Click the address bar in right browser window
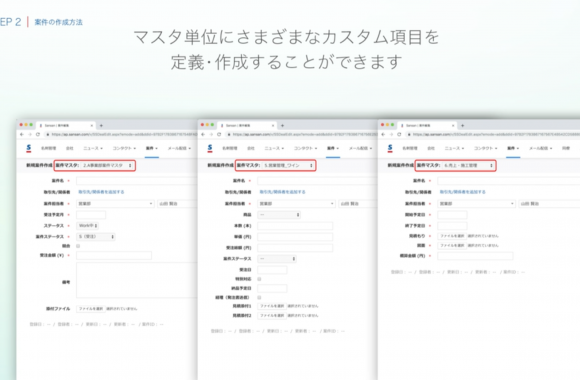 click(x=494, y=134)
